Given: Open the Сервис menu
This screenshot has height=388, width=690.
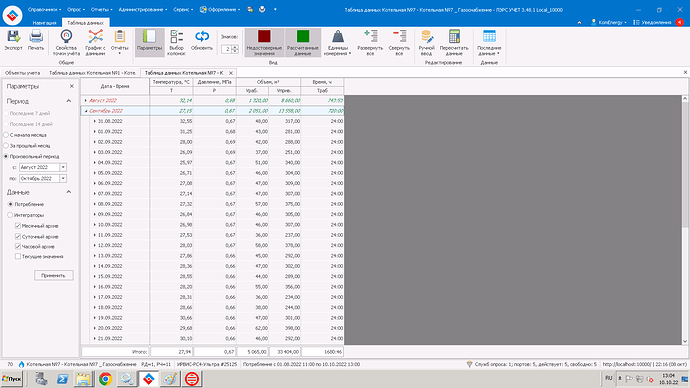Looking at the screenshot, I should (183, 9).
